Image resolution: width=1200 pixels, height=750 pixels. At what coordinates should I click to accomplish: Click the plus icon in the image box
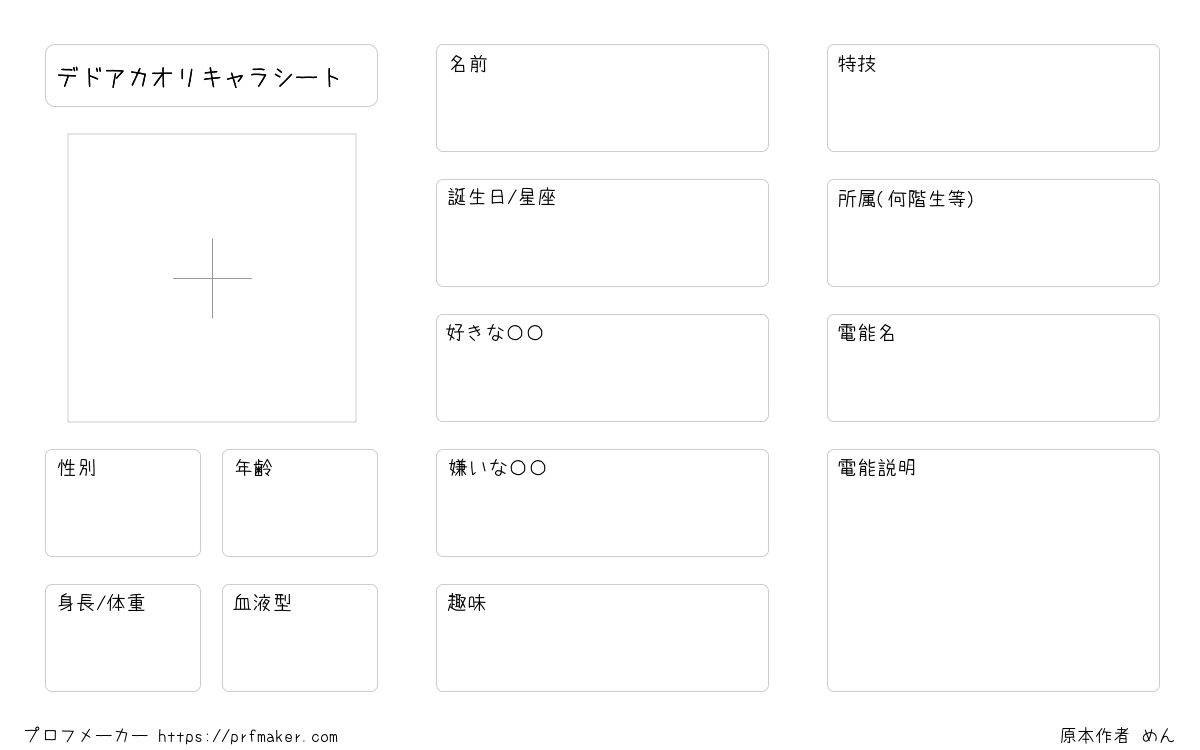tap(212, 278)
